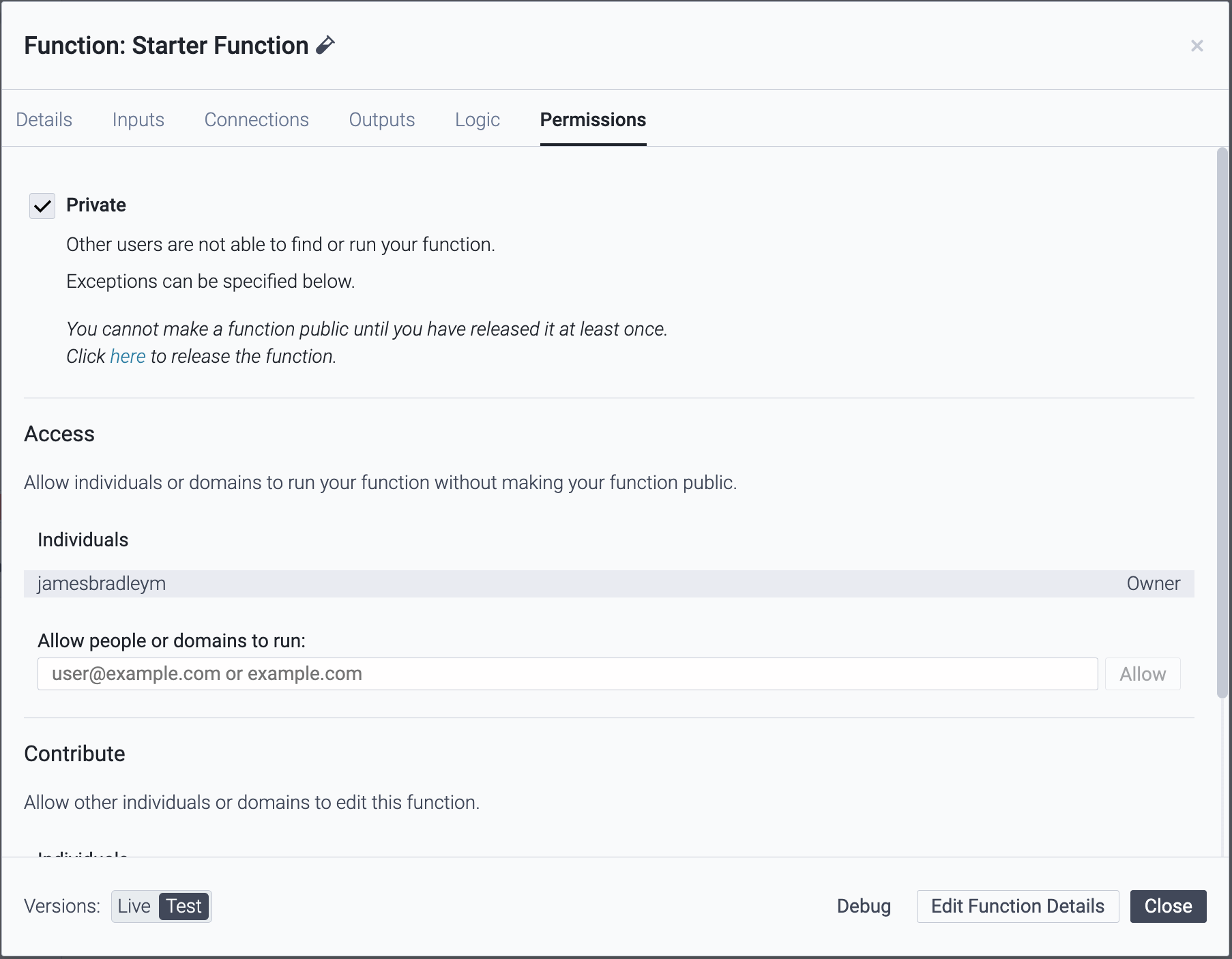
Task: Select the jamesbradleym owner row
Action: [609, 584]
